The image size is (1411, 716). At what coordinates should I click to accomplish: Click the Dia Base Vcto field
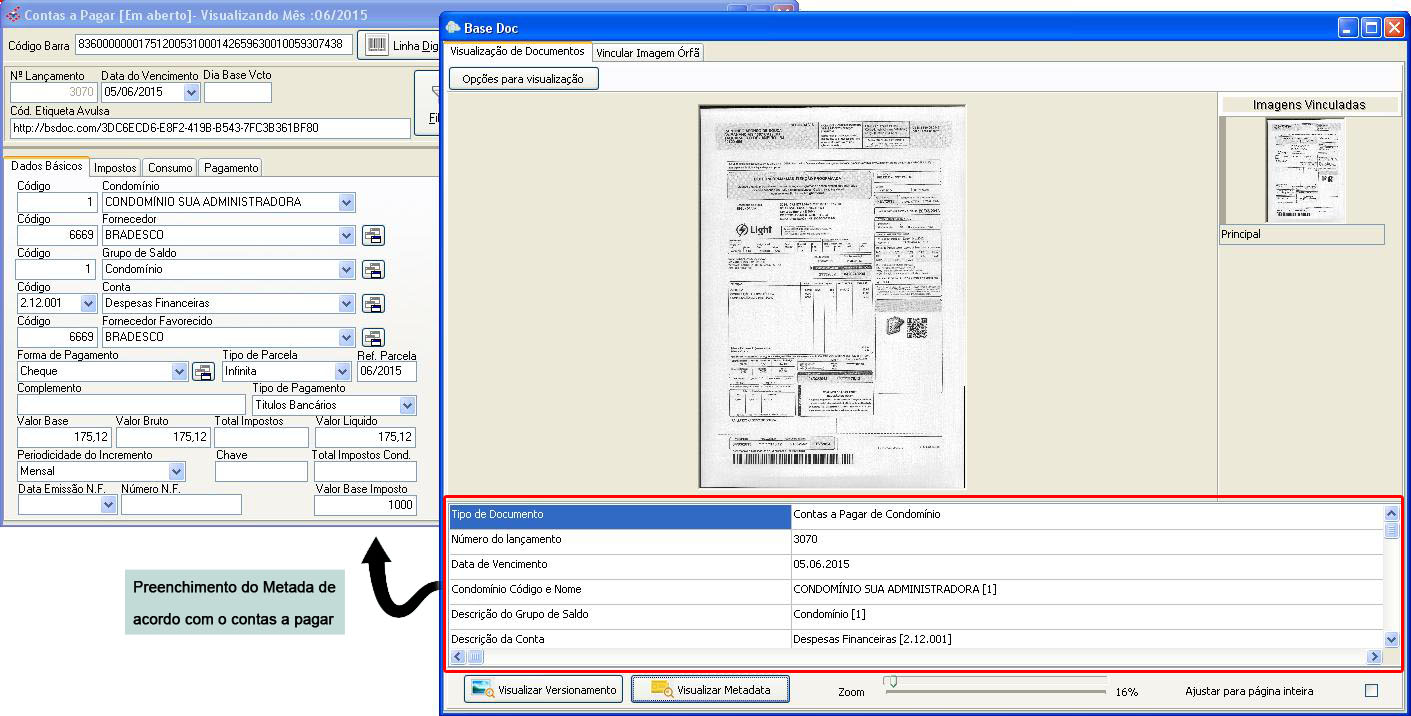(237, 92)
